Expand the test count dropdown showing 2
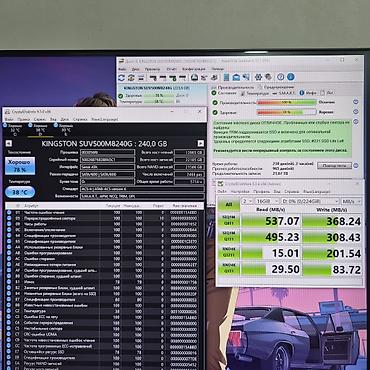 247,201
